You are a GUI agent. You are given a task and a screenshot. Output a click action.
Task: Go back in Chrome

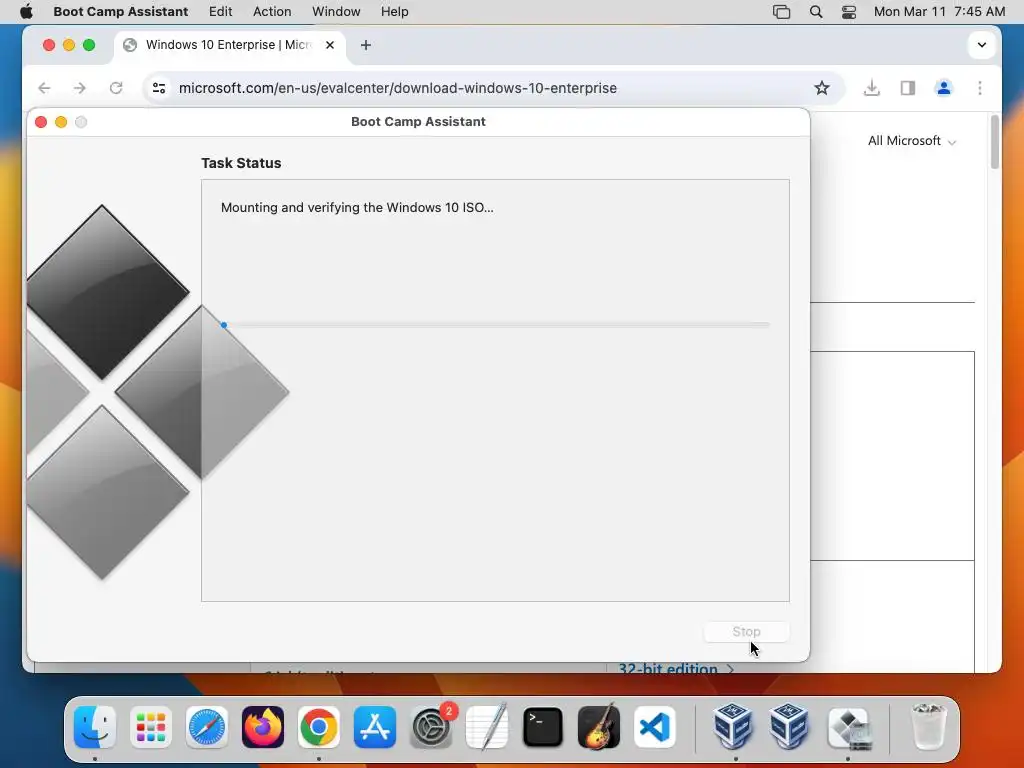pyautogui.click(x=44, y=88)
